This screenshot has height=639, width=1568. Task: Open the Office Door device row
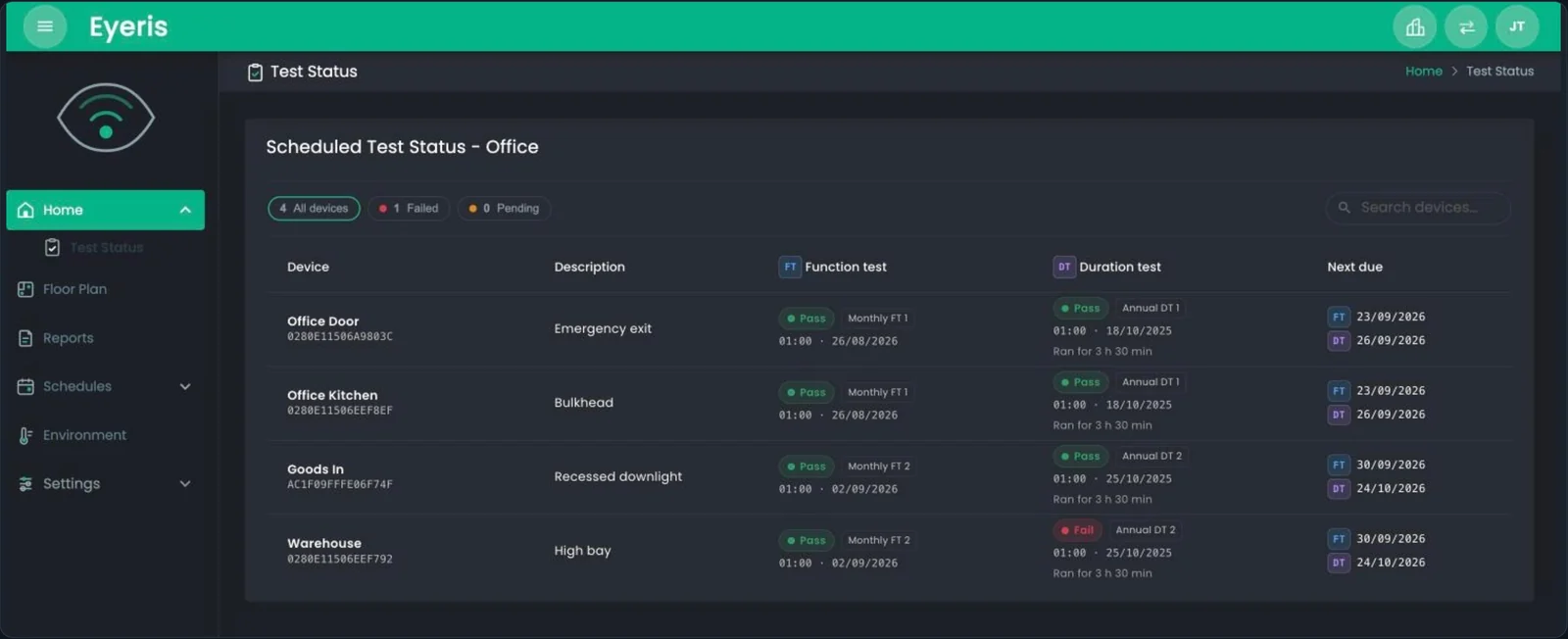888,329
